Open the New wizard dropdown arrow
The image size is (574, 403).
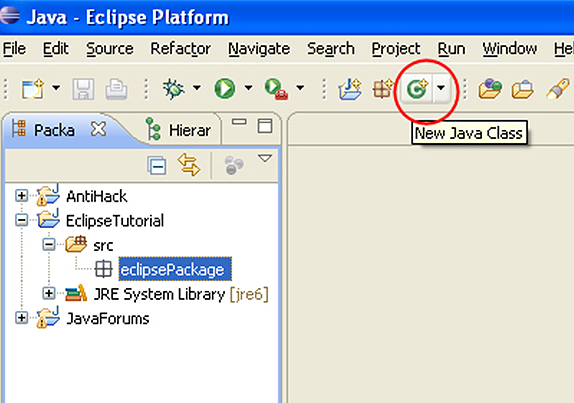(x=56, y=88)
